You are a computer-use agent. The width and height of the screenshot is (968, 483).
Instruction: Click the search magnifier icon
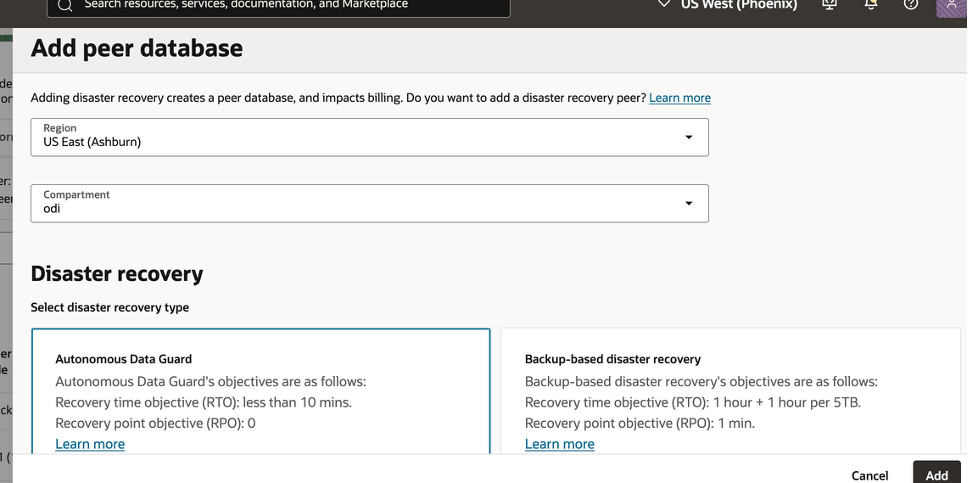click(65, 6)
